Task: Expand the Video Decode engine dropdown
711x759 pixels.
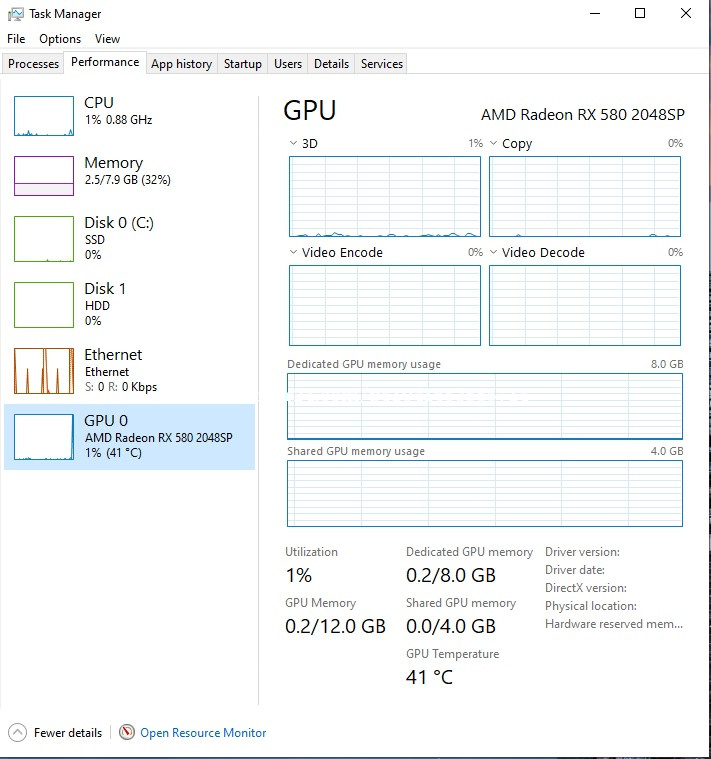Action: point(493,253)
